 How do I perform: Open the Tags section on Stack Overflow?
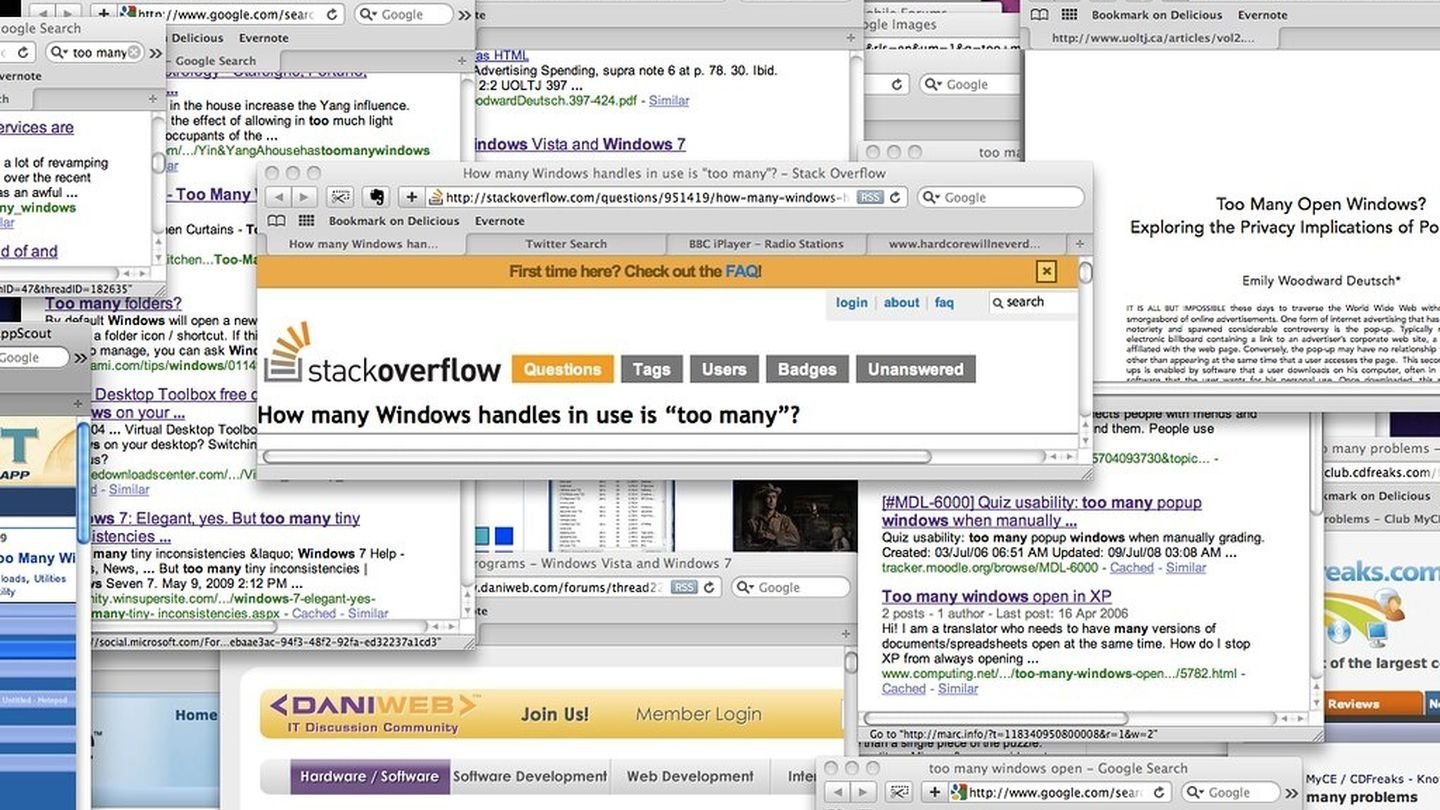pyautogui.click(x=651, y=369)
